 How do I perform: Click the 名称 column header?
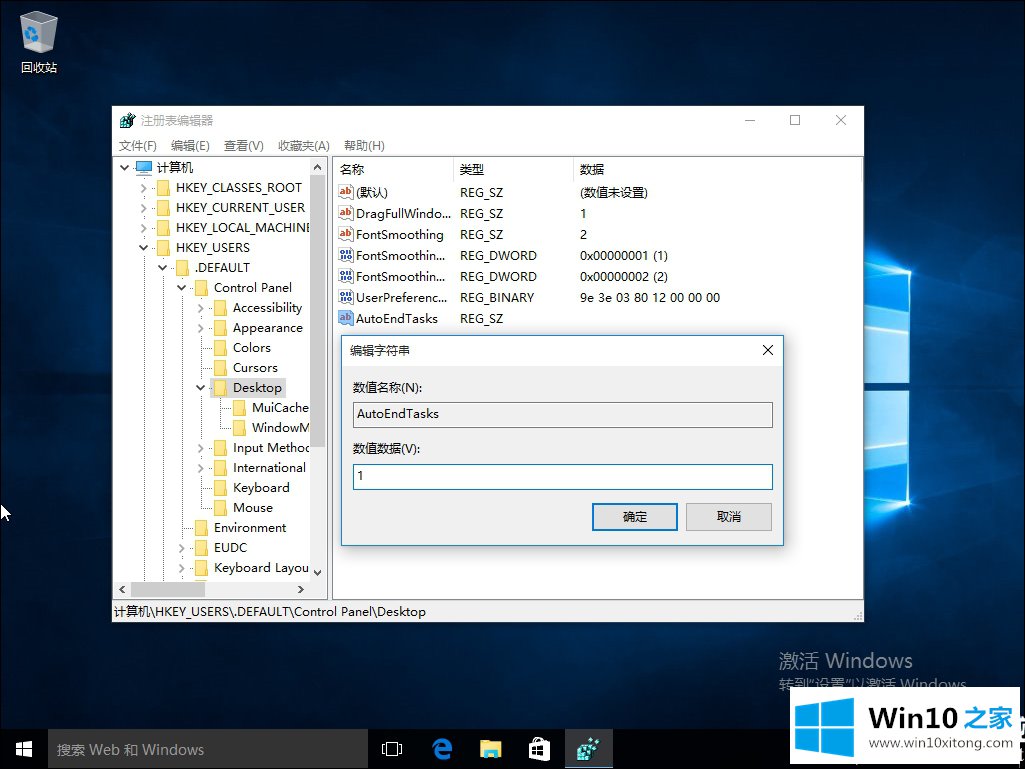pyautogui.click(x=394, y=169)
